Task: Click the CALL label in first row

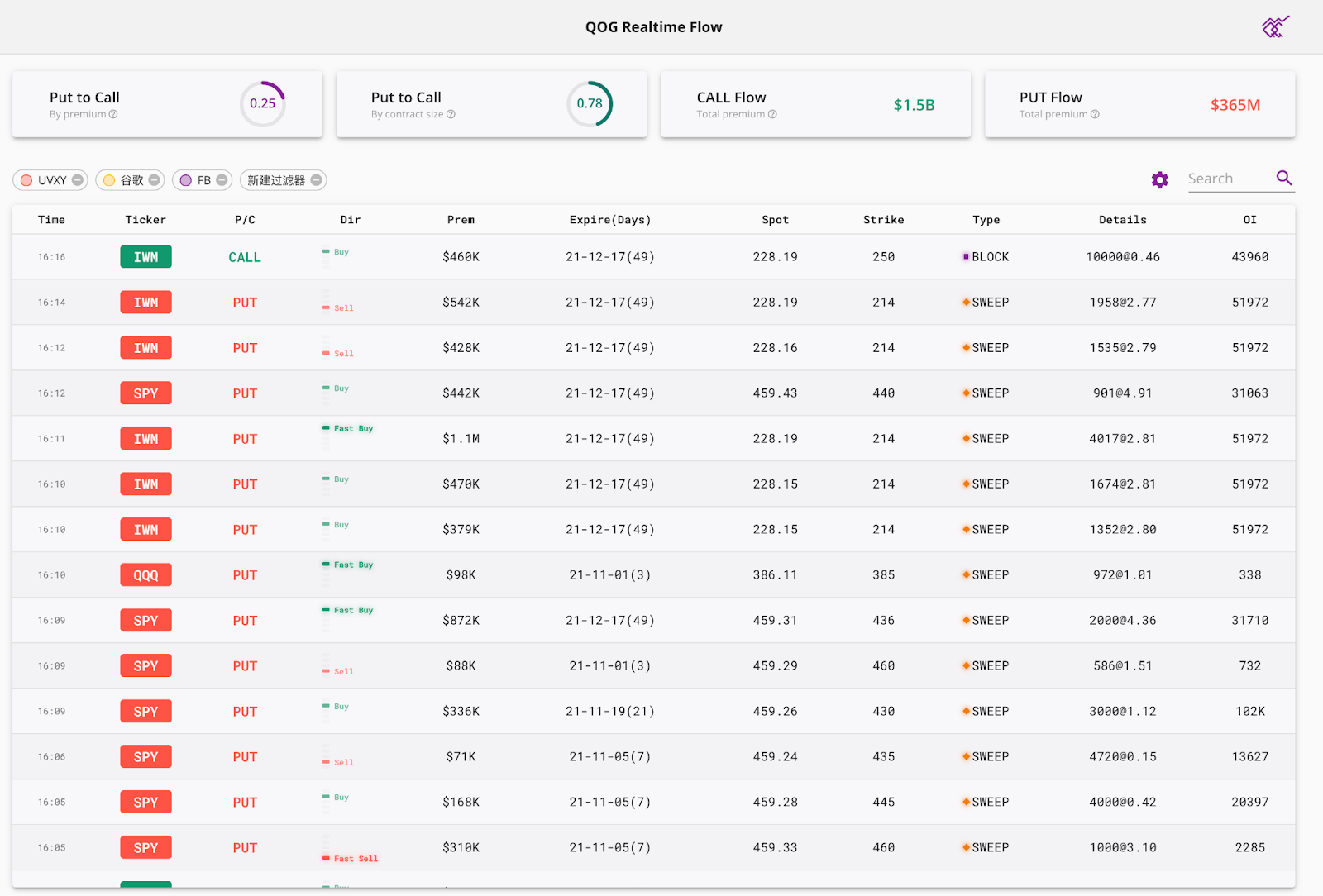Action: click(245, 257)
